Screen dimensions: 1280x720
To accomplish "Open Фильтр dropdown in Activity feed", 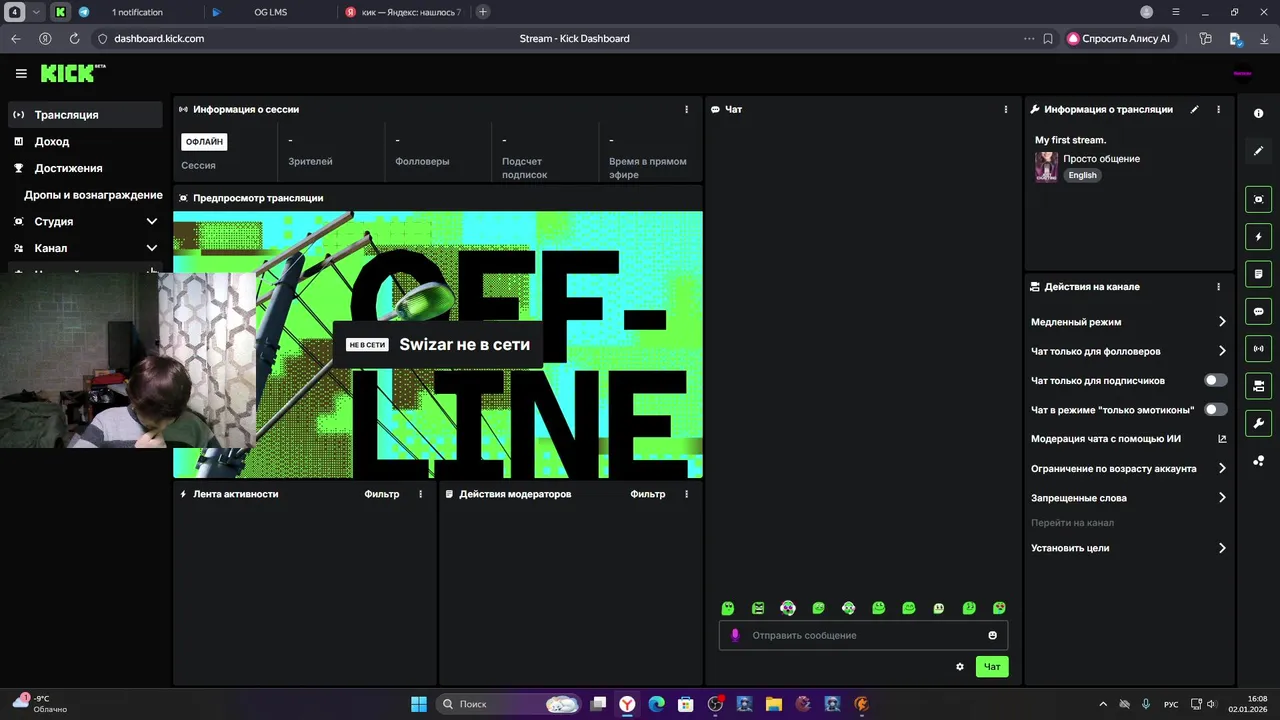I will [x=382, y=494].
